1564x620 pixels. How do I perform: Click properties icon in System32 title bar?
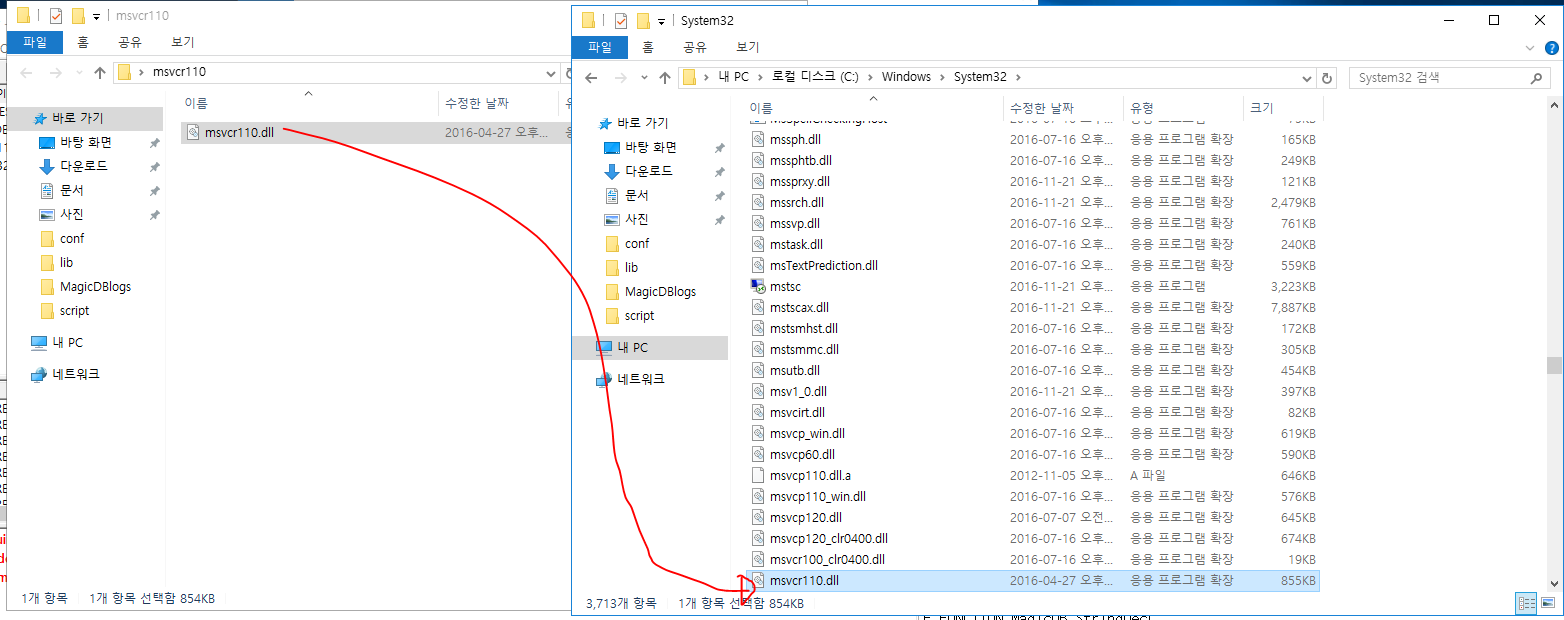620,20
